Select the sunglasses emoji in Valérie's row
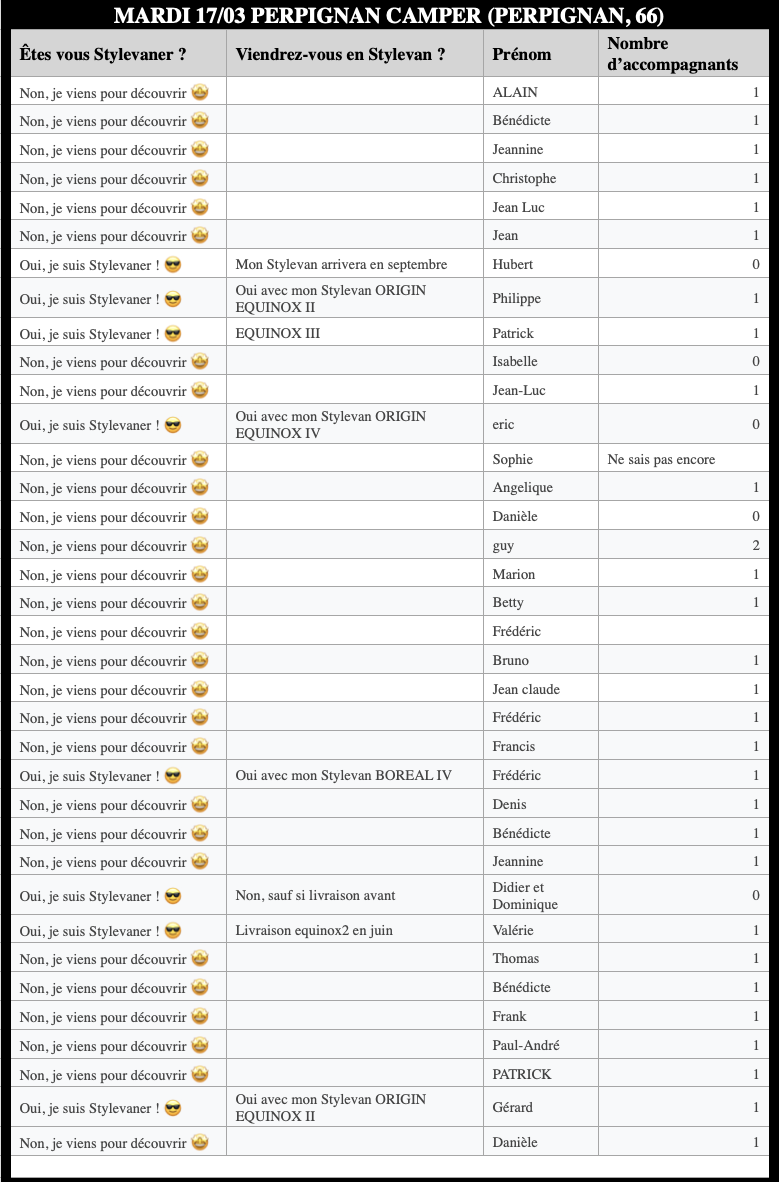The width and height of the screenshot is (780, 1182). pos(173,932)
